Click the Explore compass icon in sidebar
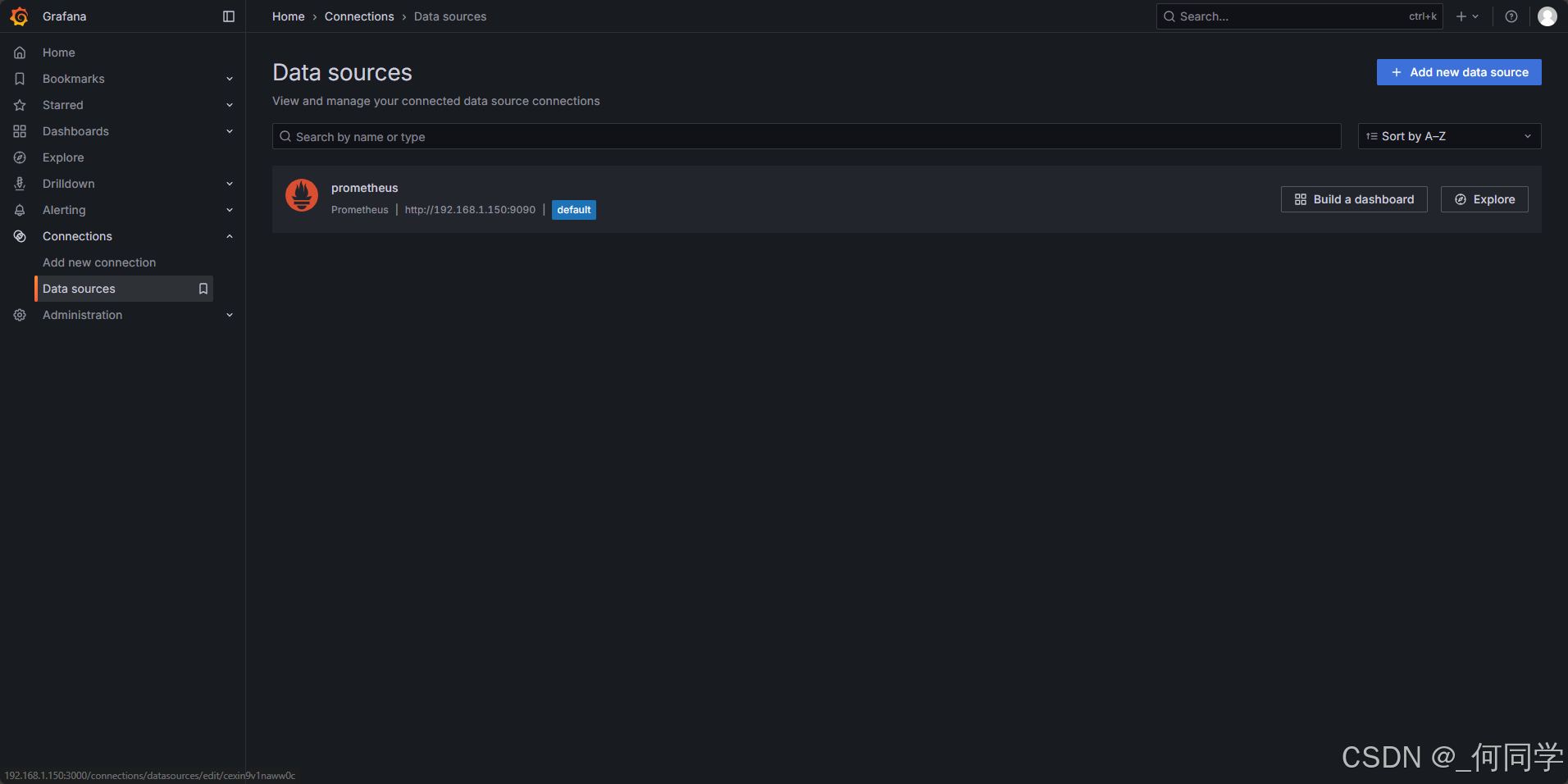 pos(20,157)
